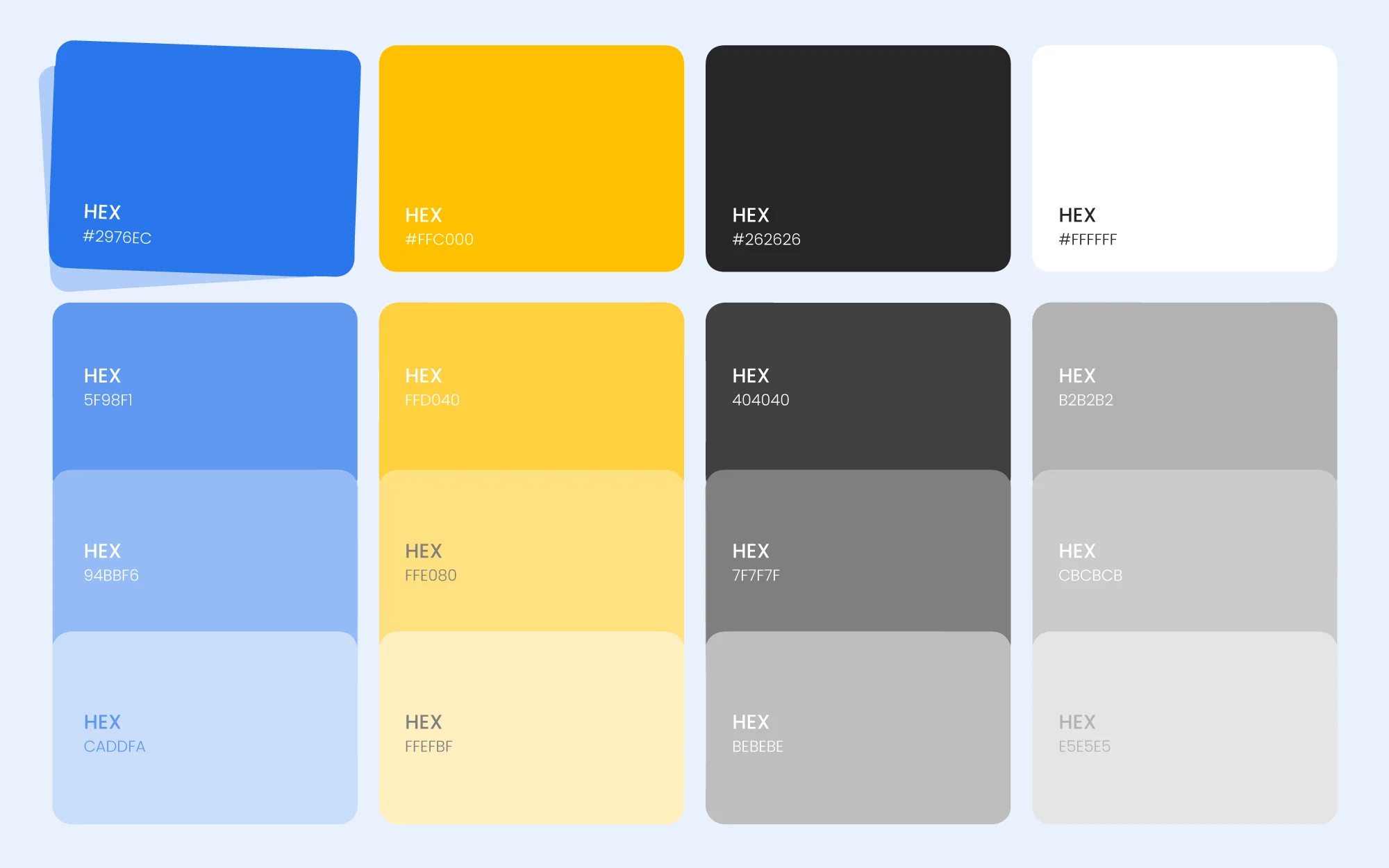
Task: Click the 5F98F1 hex value label
Action: coord(108,400)
